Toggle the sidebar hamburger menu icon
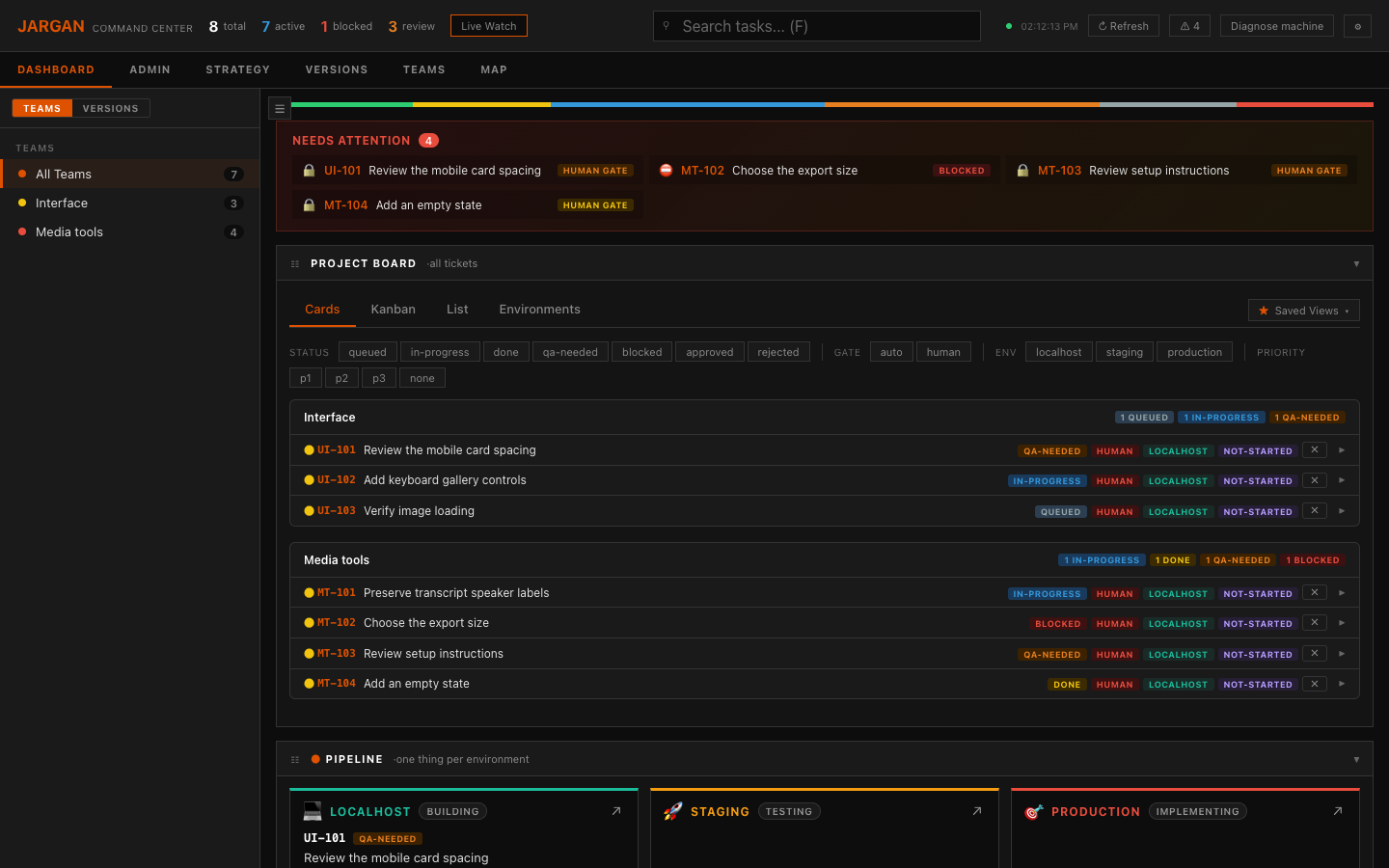This screenshot has width=1389, height=868. tap(280, 109)
